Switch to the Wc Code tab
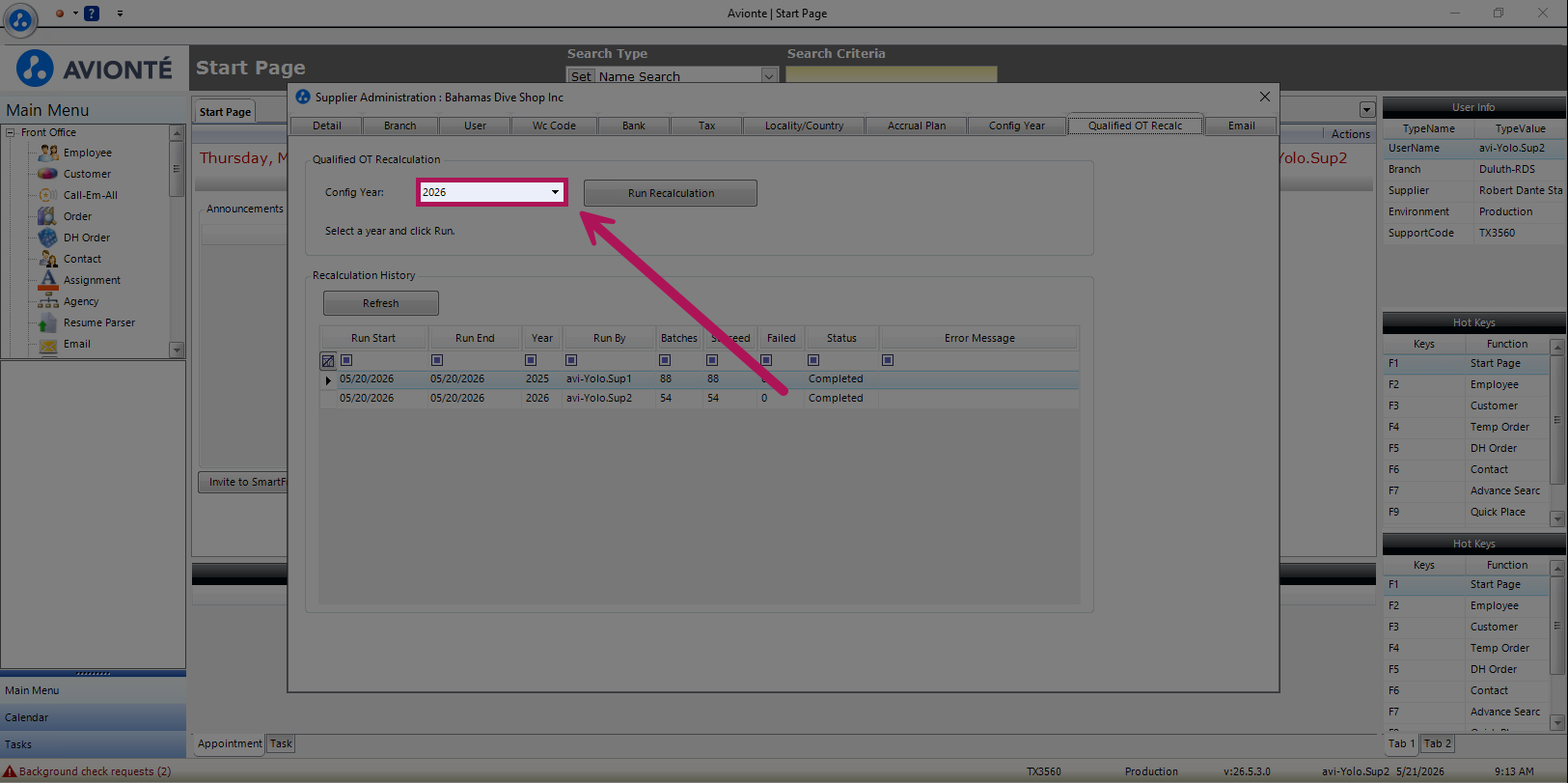The height and width of the screenshot is (783, 1568). (555, 126)
